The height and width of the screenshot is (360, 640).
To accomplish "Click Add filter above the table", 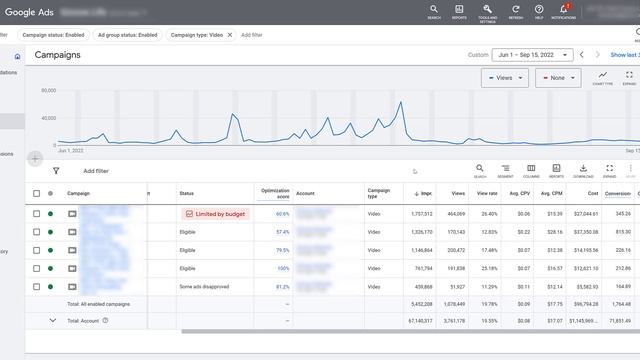I will 96,171.
